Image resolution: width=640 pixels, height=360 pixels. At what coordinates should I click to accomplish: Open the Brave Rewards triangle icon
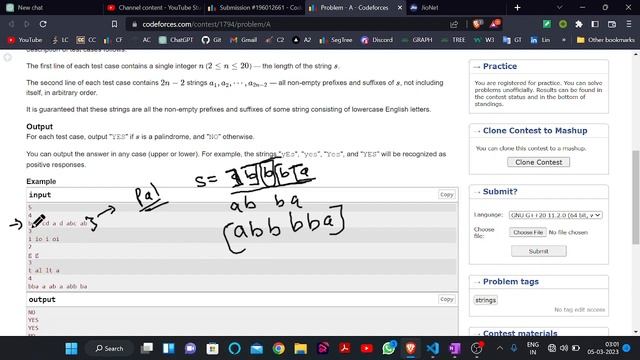pyautogui.click(x=495, y=24)
